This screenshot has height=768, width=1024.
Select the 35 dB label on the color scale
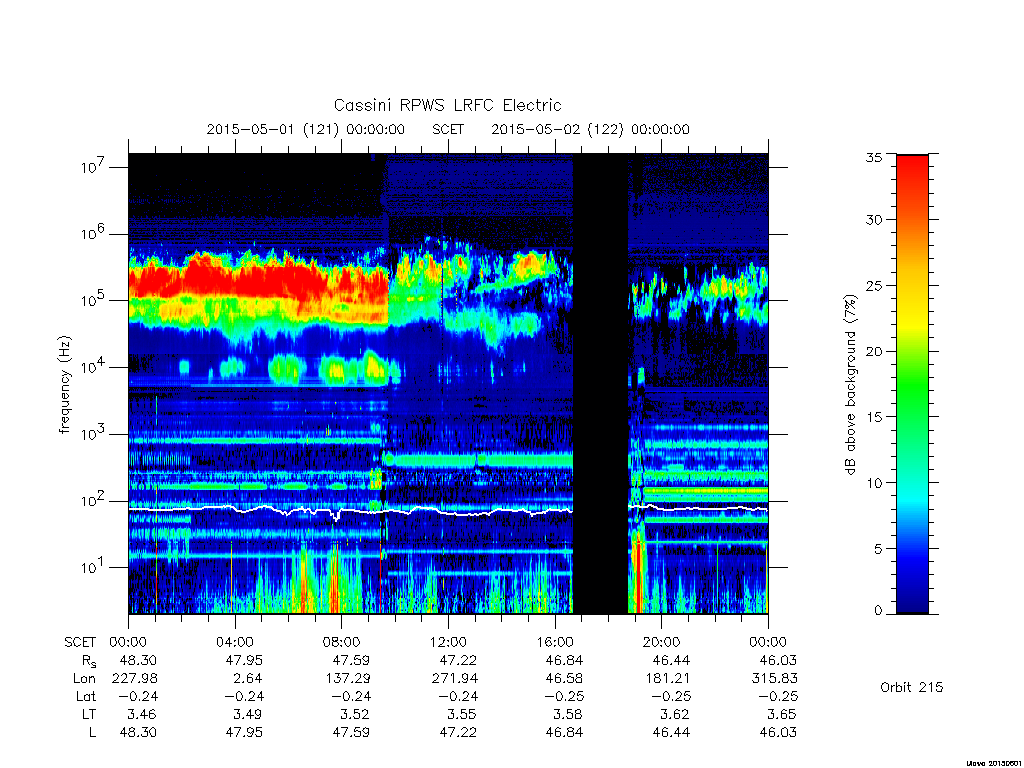[873, 158]
